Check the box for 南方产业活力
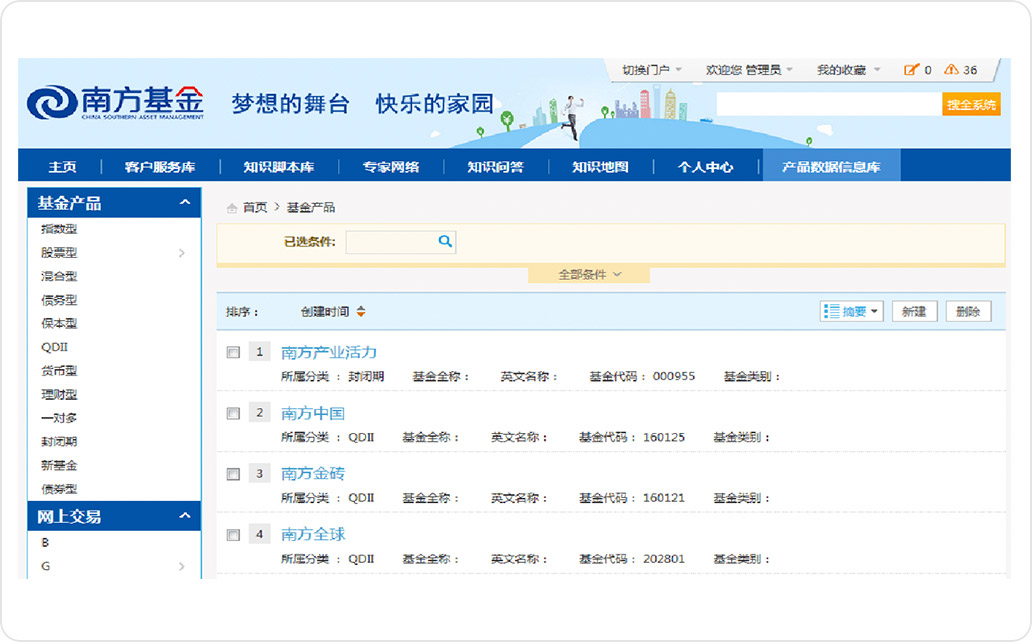 pos(233,353)
